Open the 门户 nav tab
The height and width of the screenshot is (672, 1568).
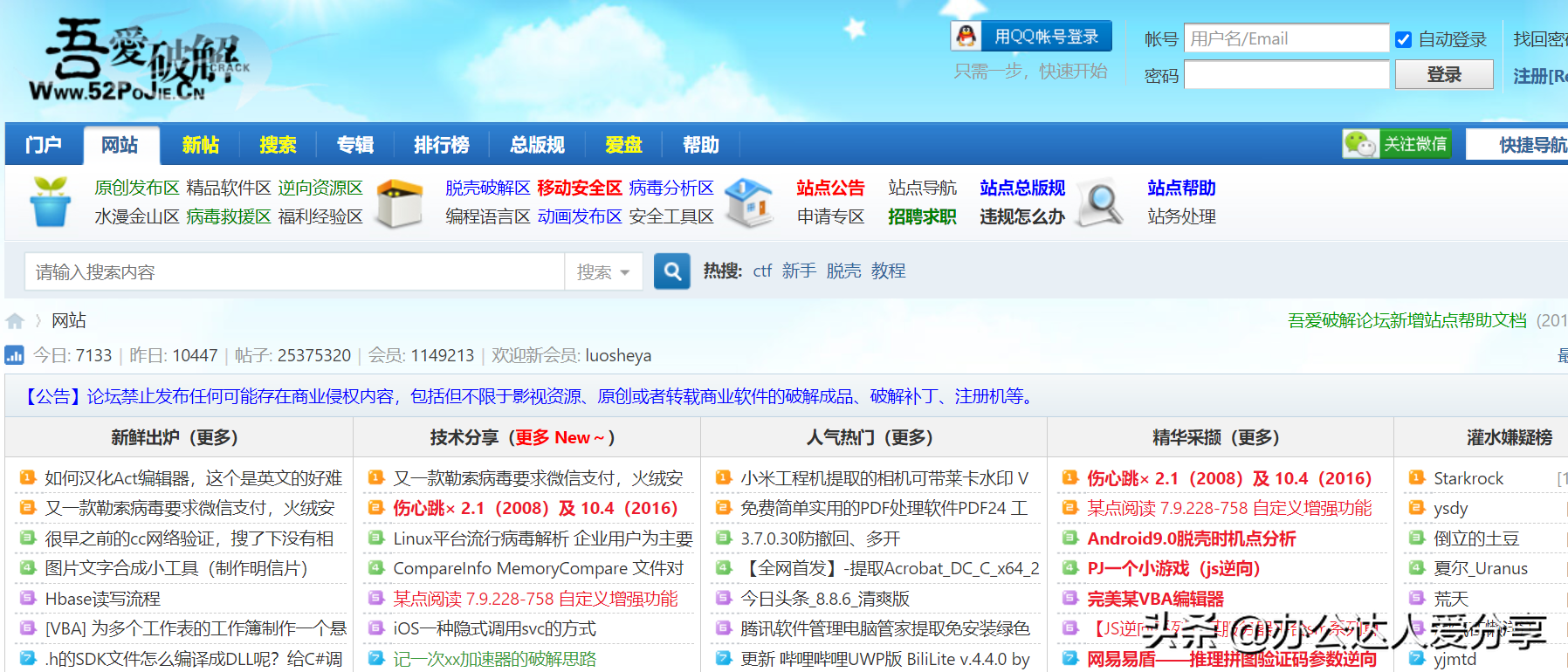tap(44, 145)
